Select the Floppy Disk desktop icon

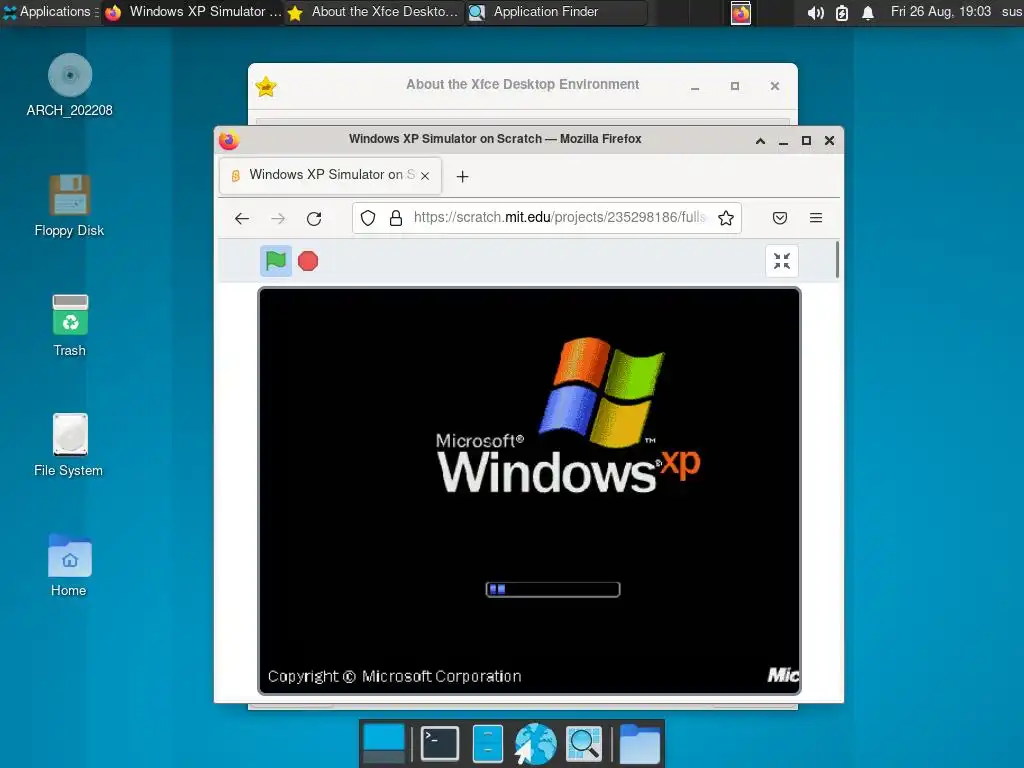[x=69, y=206]
